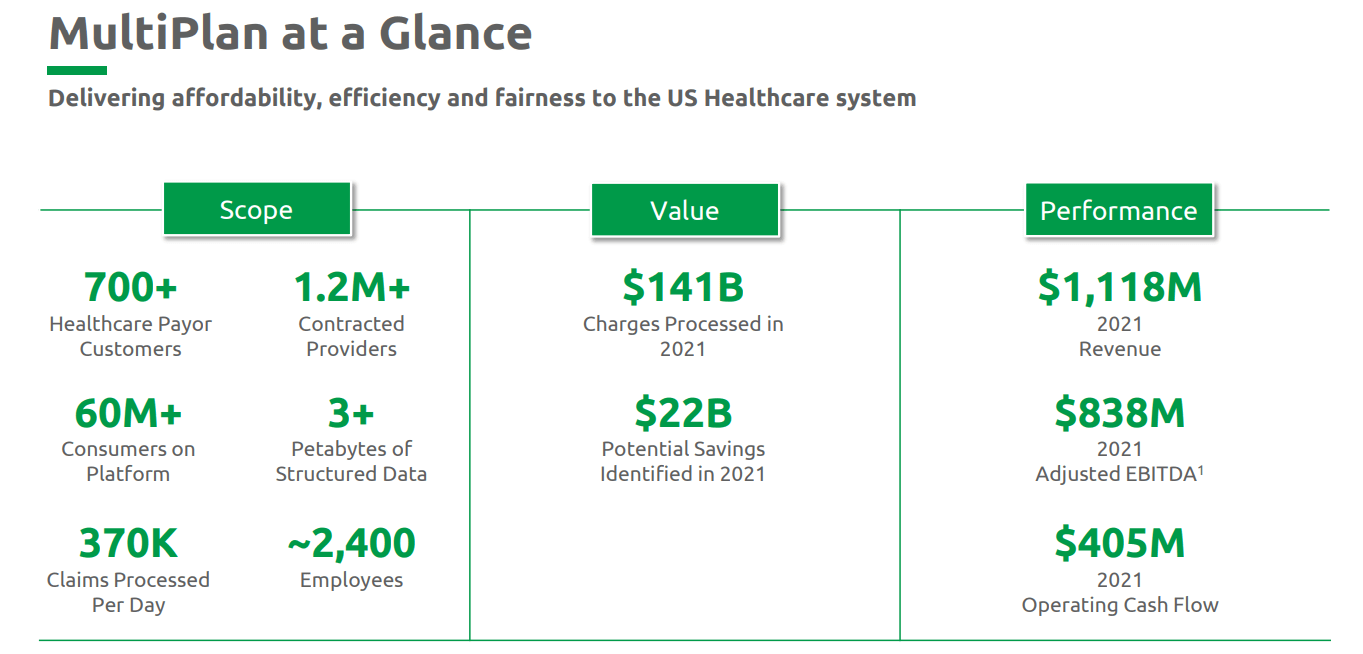
Task: Click the $405M Operating Cash Flow figure
Action: 1119,544
